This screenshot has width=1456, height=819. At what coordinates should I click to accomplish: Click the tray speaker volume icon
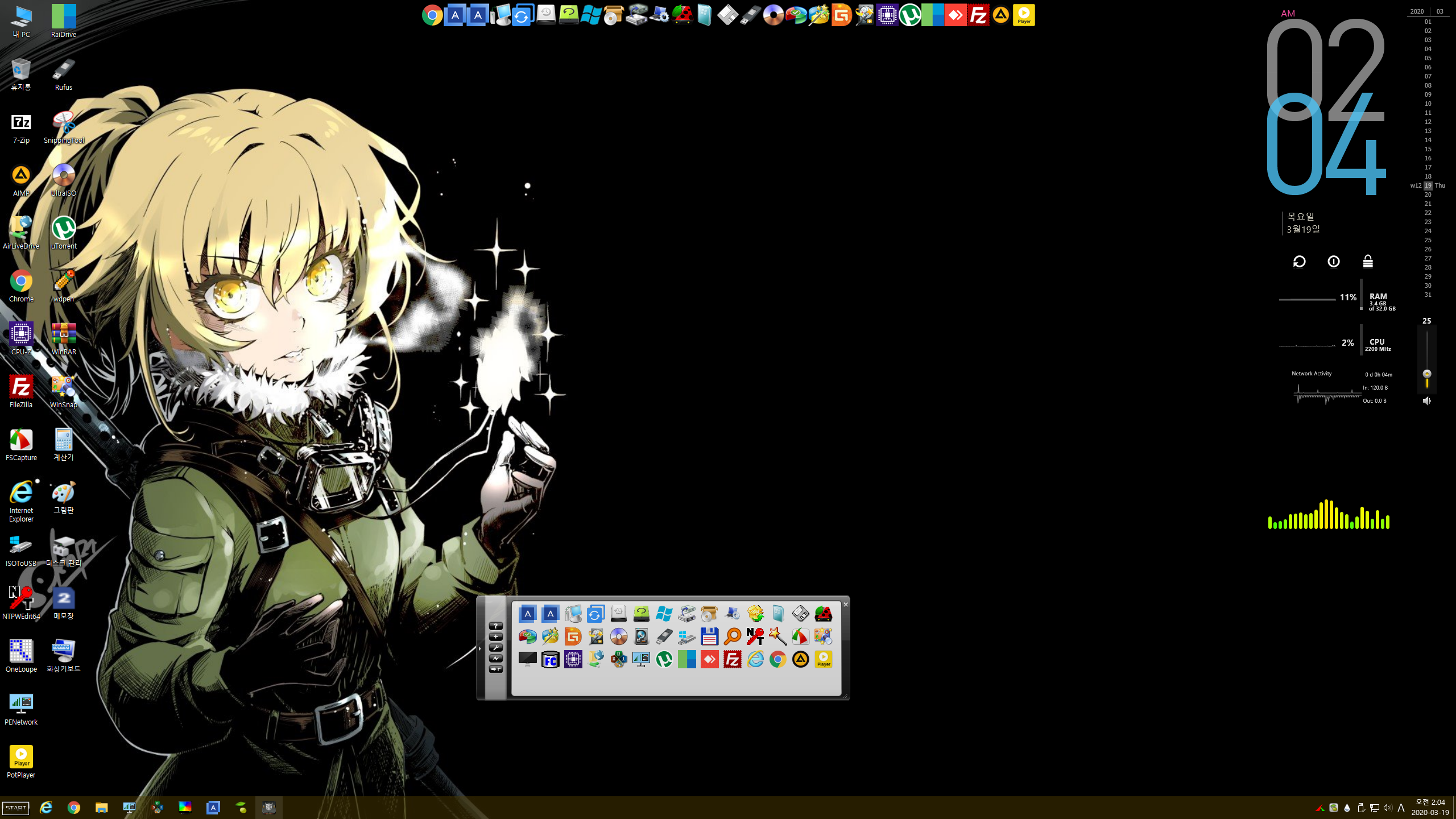coord(1387,808)
